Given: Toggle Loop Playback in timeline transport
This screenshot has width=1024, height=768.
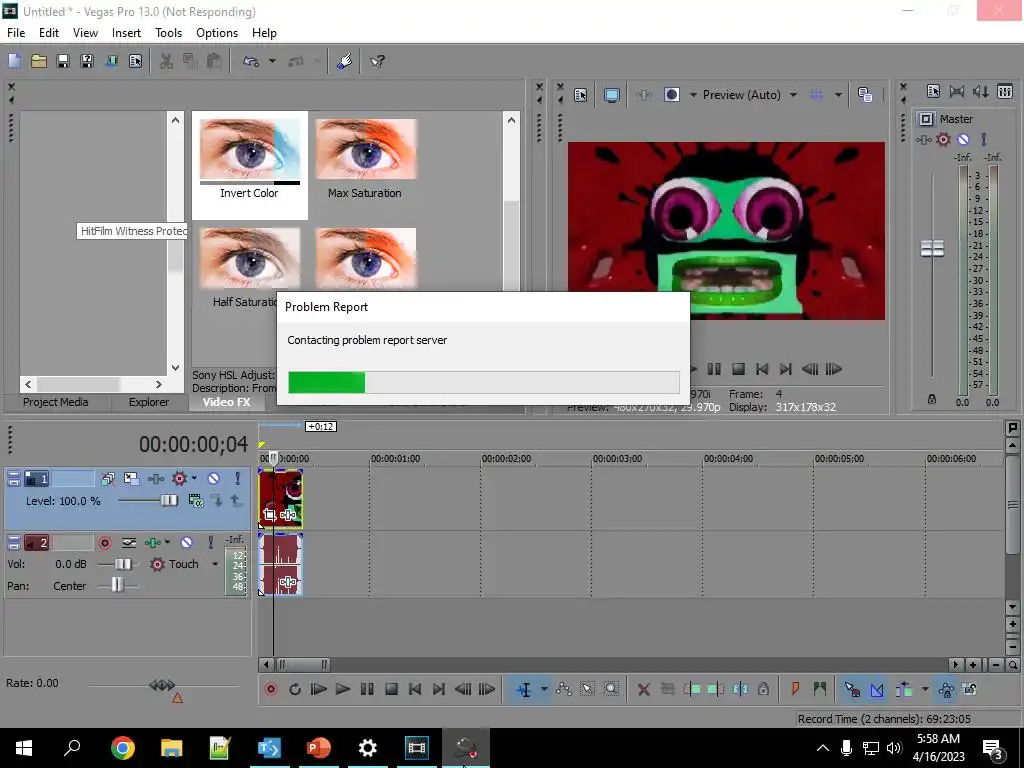Looking at the screenshot, I should (295, 690).
